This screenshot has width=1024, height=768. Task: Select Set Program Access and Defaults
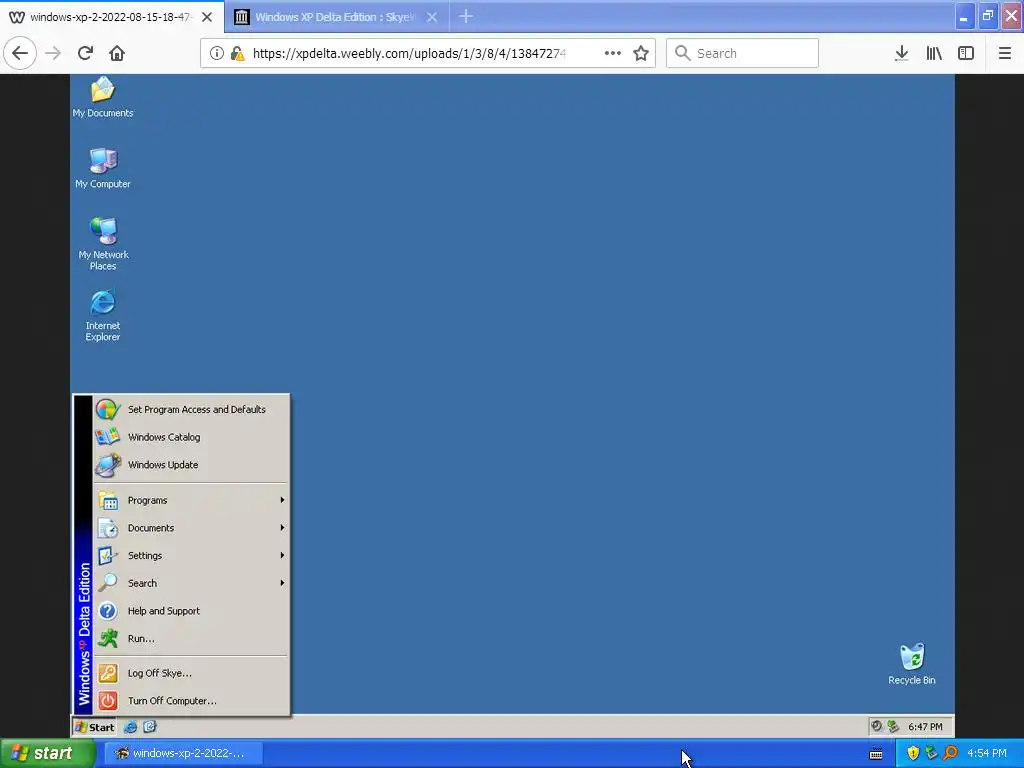point(191,409)
